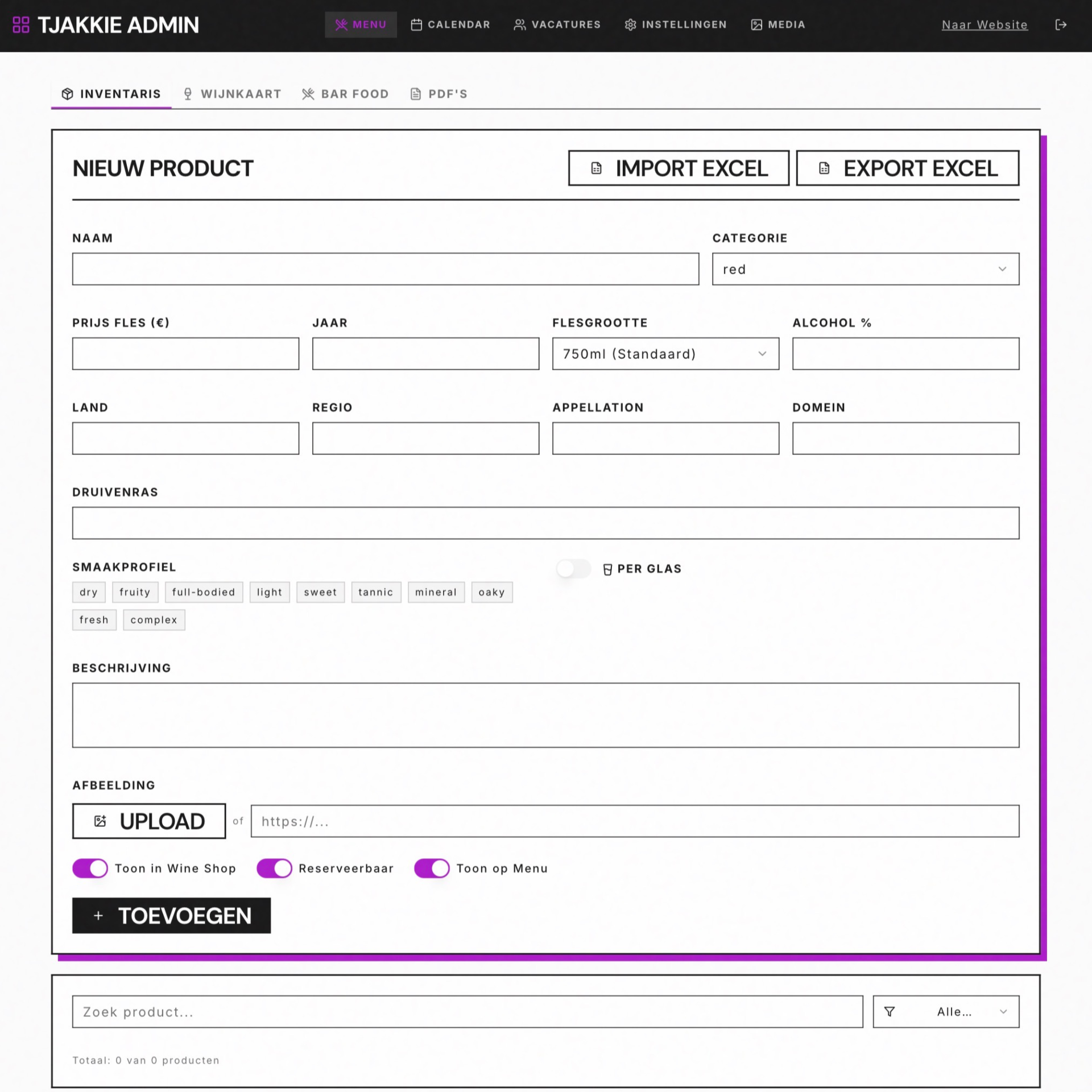Select the complex flavor tag
This screenshot has height=1092, width=1092.
pyautogui.click(x=154, y=620)
